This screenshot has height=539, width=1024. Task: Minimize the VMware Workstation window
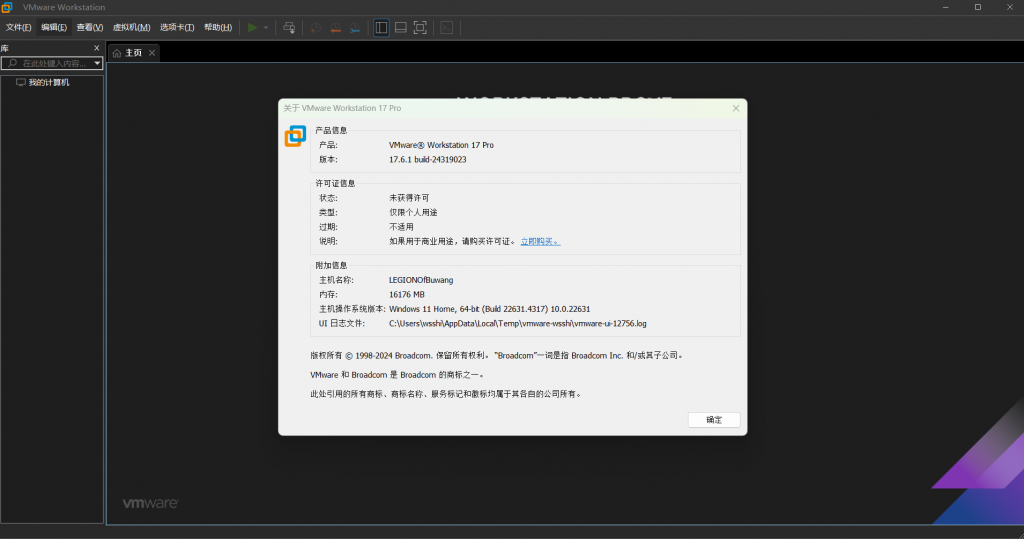(x=946, y=7)
